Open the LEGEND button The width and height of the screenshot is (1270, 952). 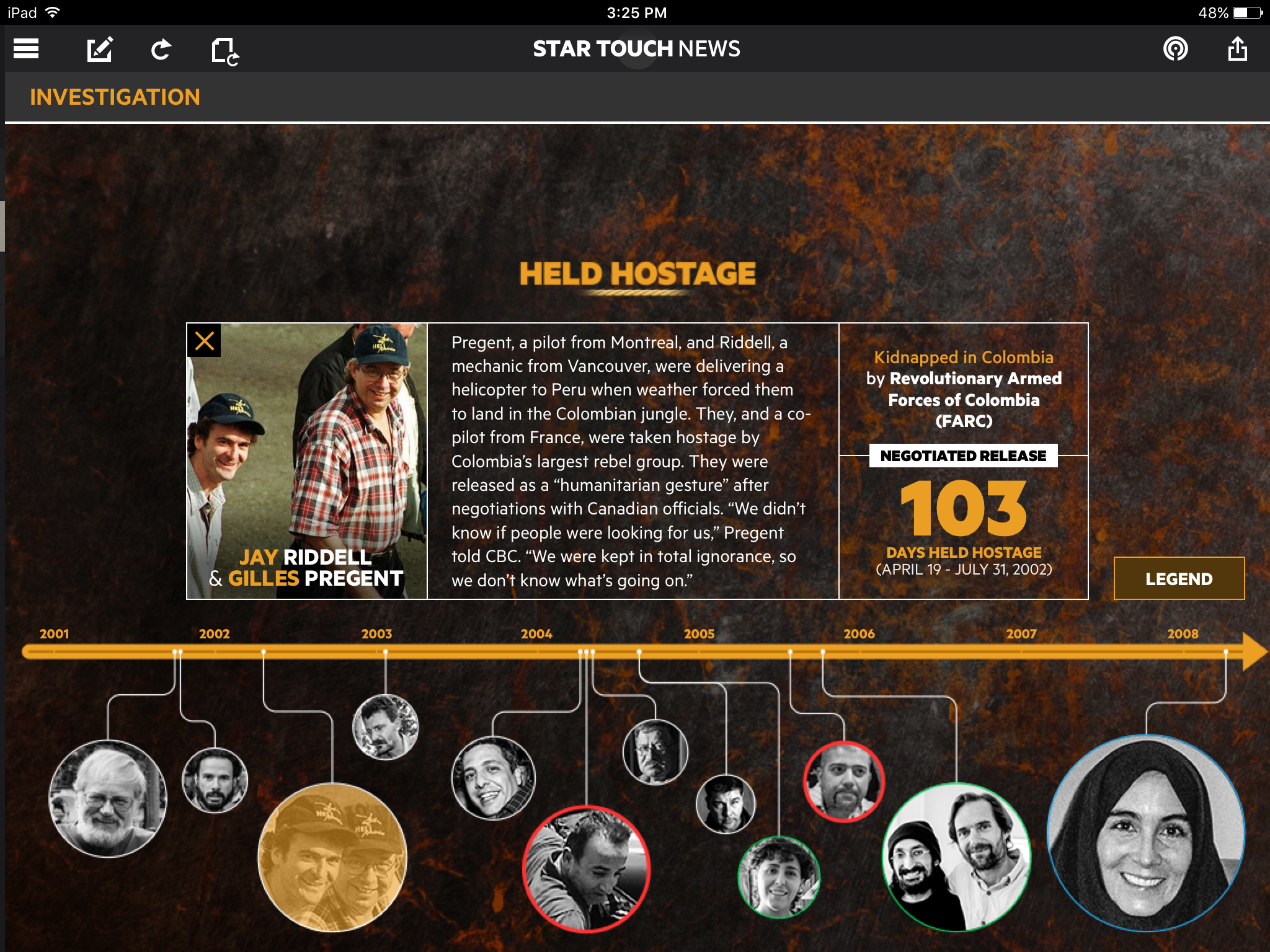1178,578
